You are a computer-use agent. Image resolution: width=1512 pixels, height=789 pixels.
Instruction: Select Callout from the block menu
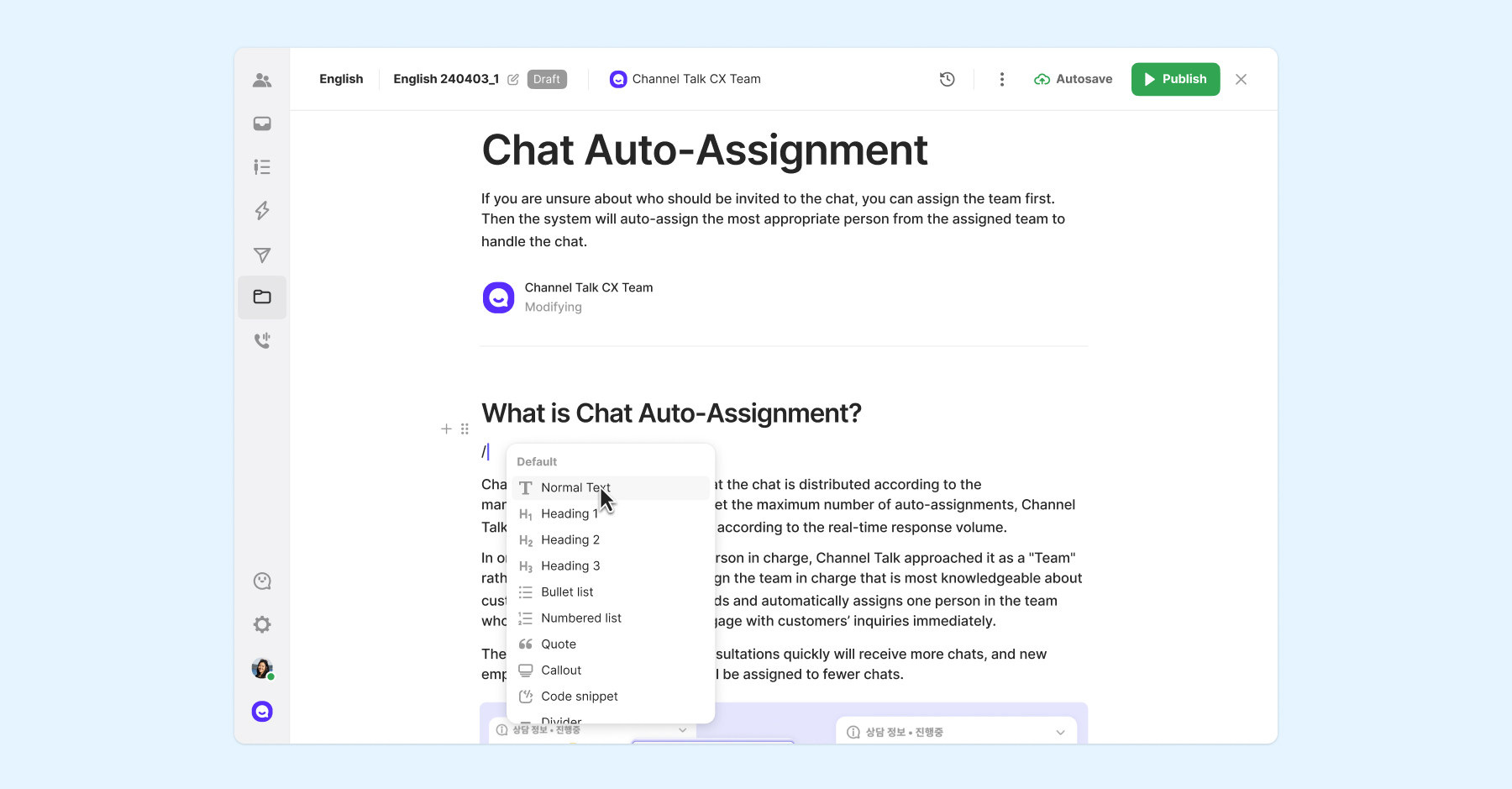point(611,671)
